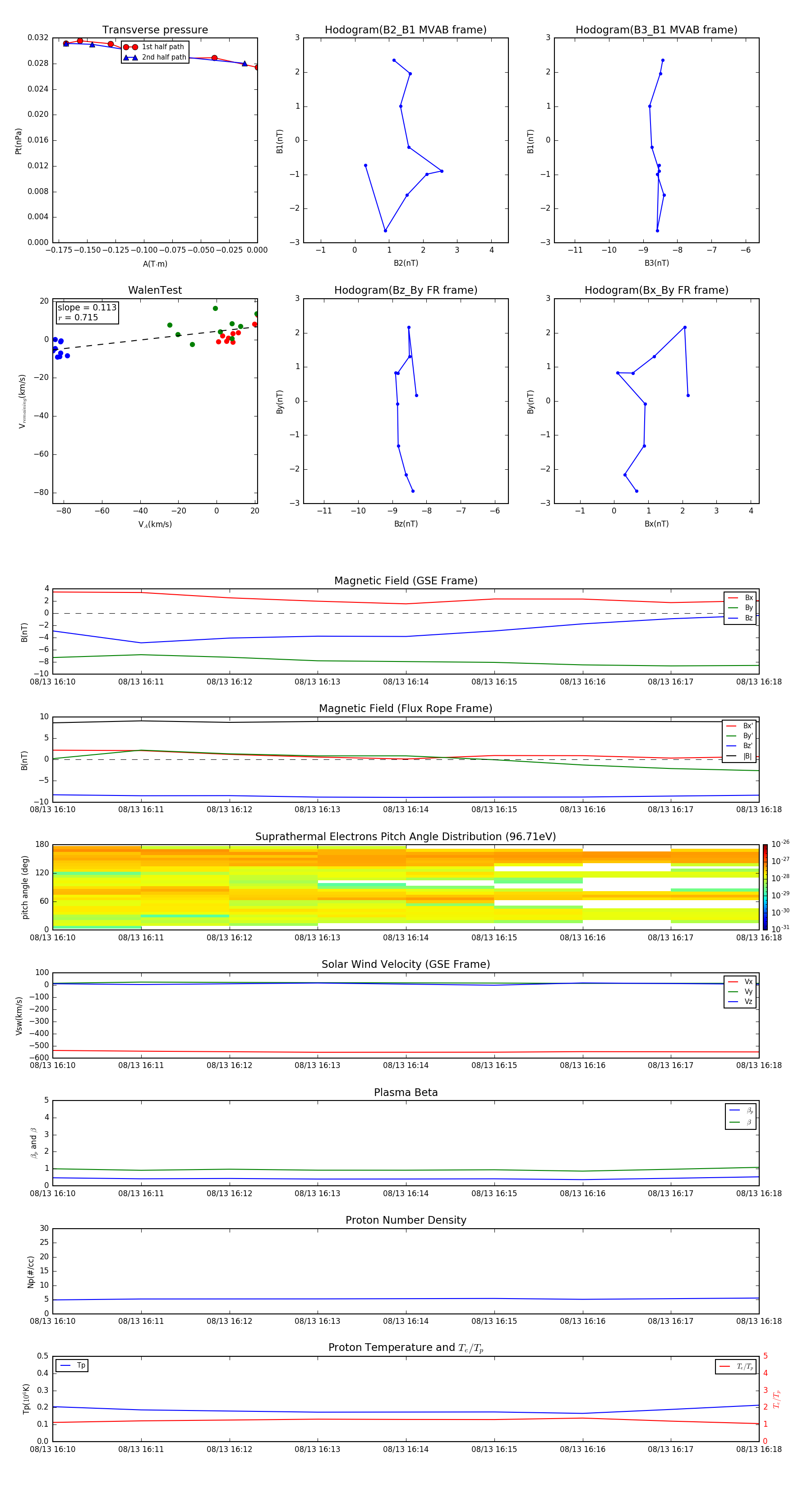Click the 'Plasma Beta' plot title
This screenshot has height=1489, width=812.
click(406, 1092)
